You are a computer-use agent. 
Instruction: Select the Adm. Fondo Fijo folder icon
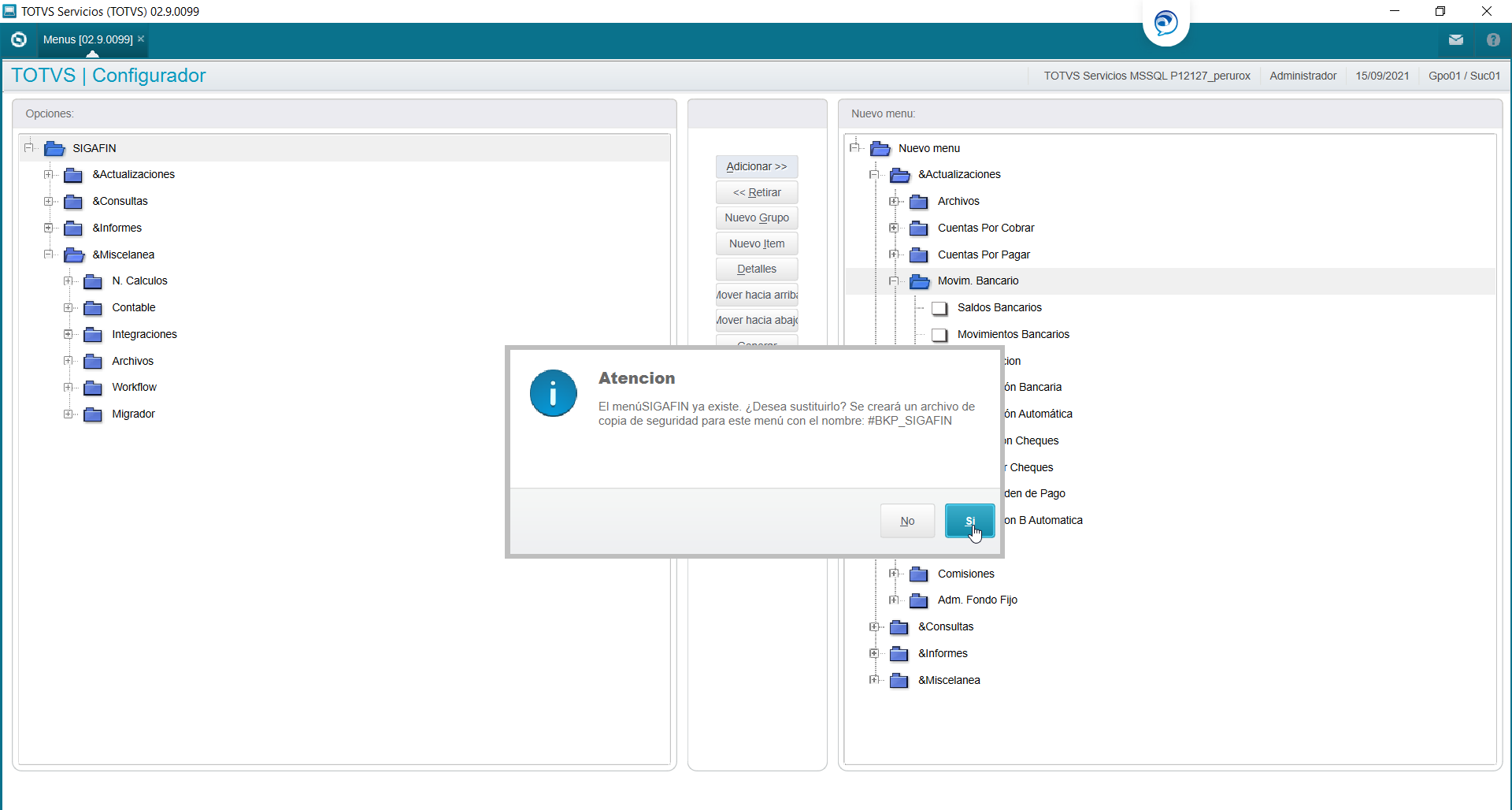click(x=918, y=600)
